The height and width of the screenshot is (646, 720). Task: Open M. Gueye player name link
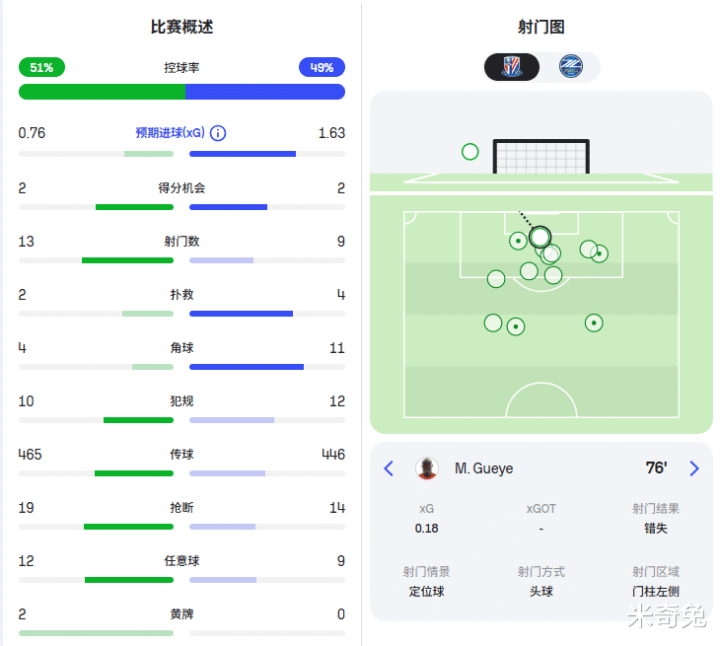point(483,468)
